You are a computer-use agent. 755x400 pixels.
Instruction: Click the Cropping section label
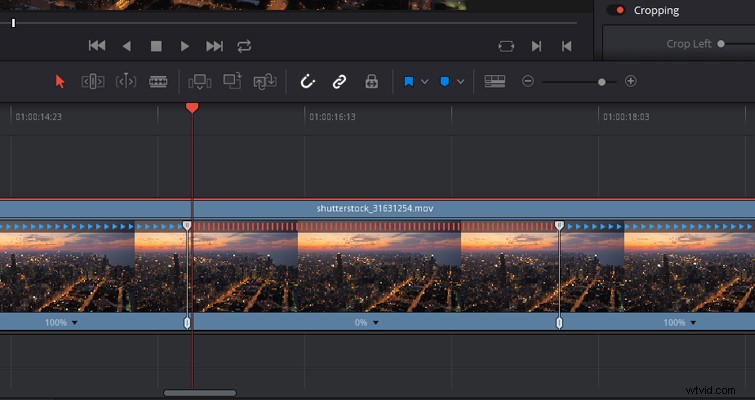656,11
